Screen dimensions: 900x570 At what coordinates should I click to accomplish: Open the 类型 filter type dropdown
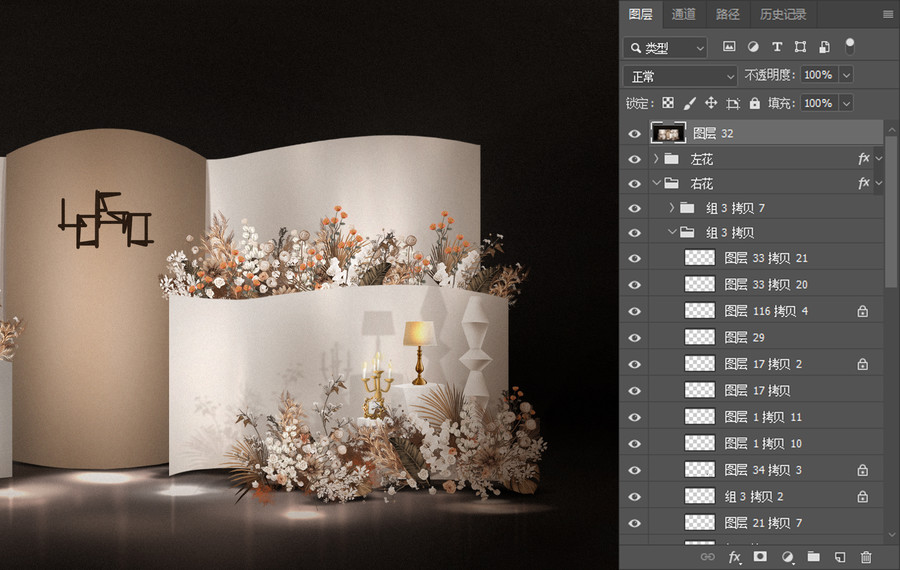[665, 48]
